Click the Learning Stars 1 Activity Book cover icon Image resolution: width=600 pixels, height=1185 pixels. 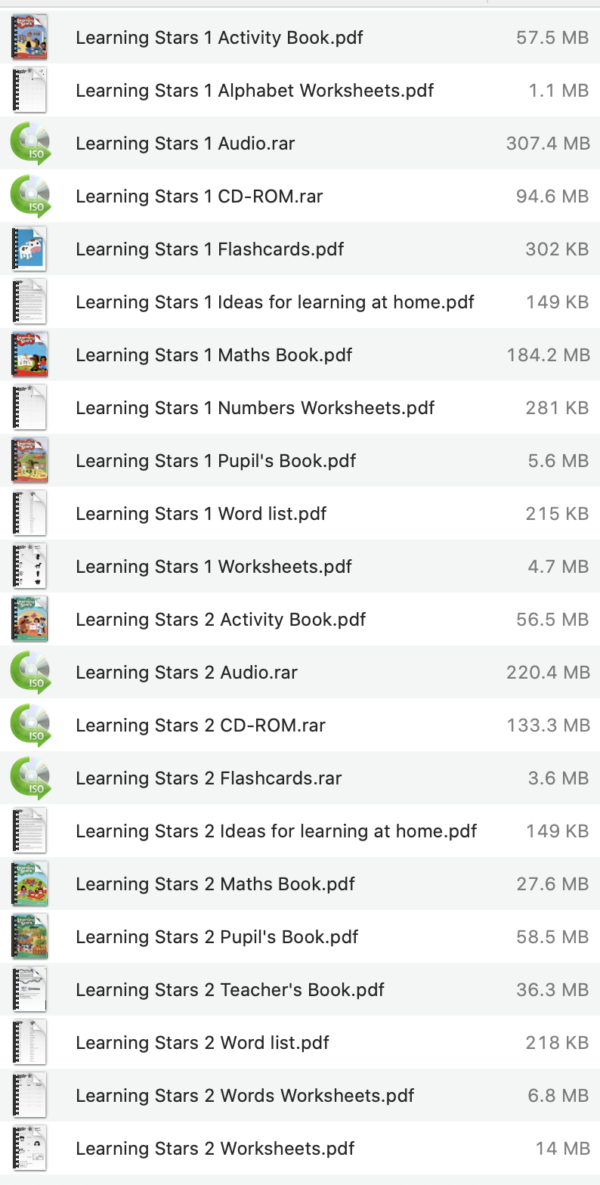(x=29, y=37)
